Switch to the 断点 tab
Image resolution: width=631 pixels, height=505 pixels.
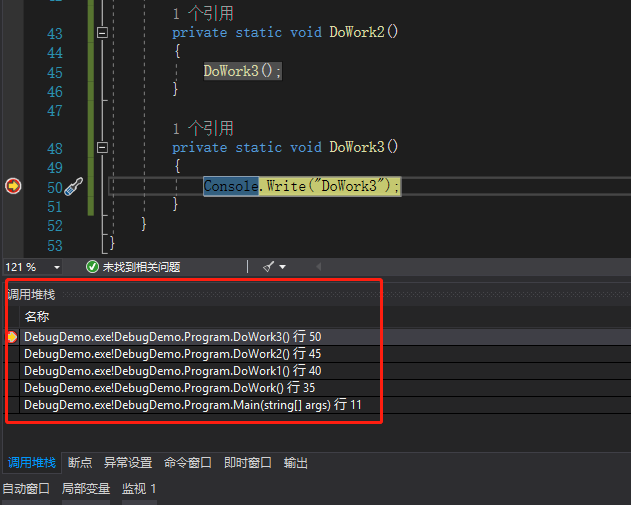tap(80, 463)
